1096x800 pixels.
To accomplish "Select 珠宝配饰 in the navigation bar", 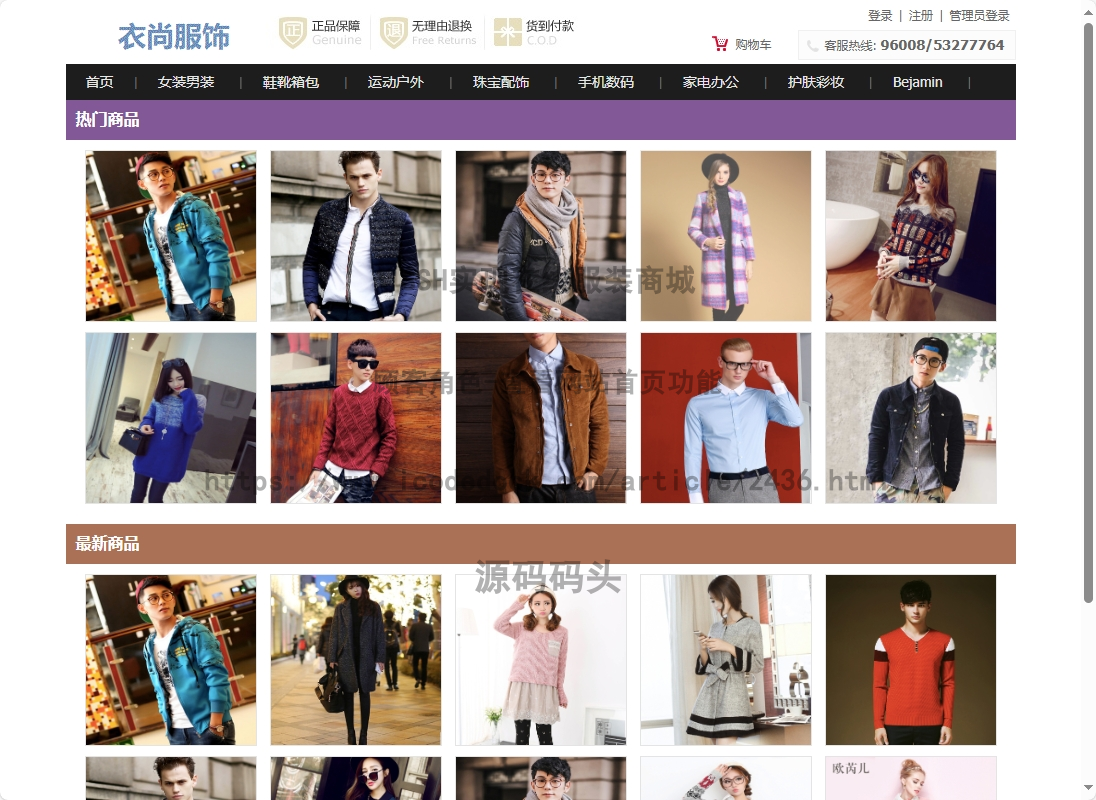I will point(500,82).
